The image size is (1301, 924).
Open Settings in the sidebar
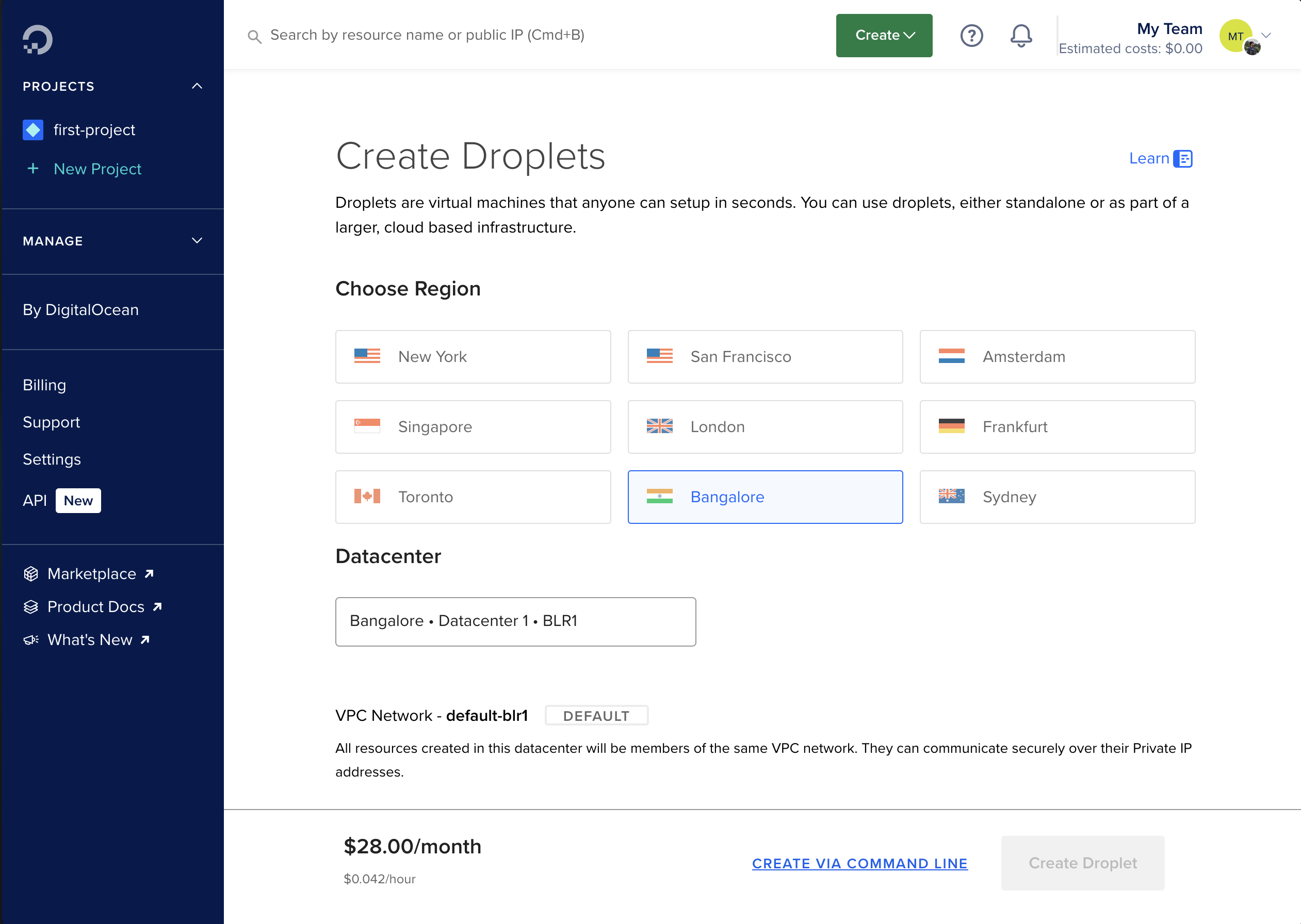[52, 459]
